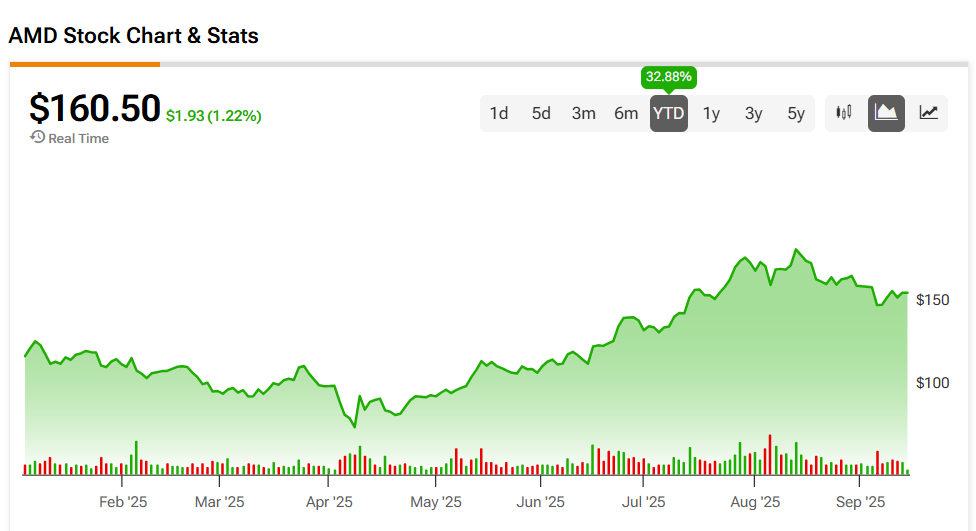Click the Aug '25 timeline label
Image resolution: width=976 pixels, height=531 pixels.
(755, 502)
